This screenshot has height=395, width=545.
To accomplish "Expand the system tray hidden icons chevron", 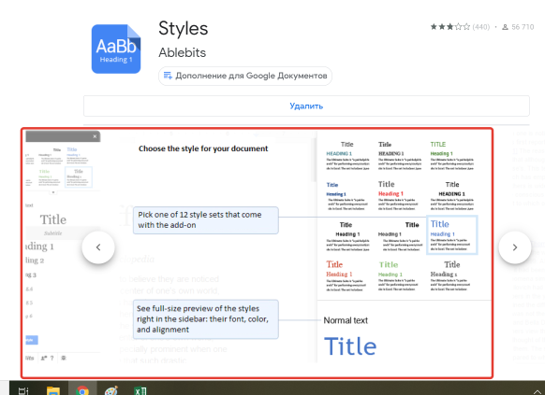I will point(537,392).
